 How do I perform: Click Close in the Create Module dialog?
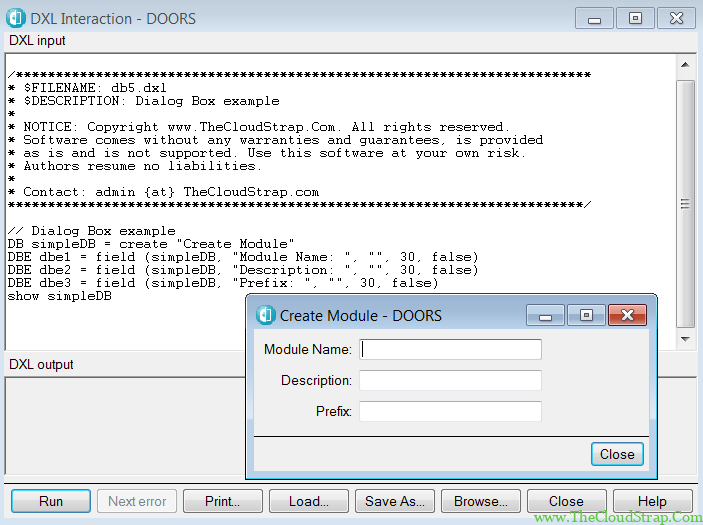tap(617, 454)
